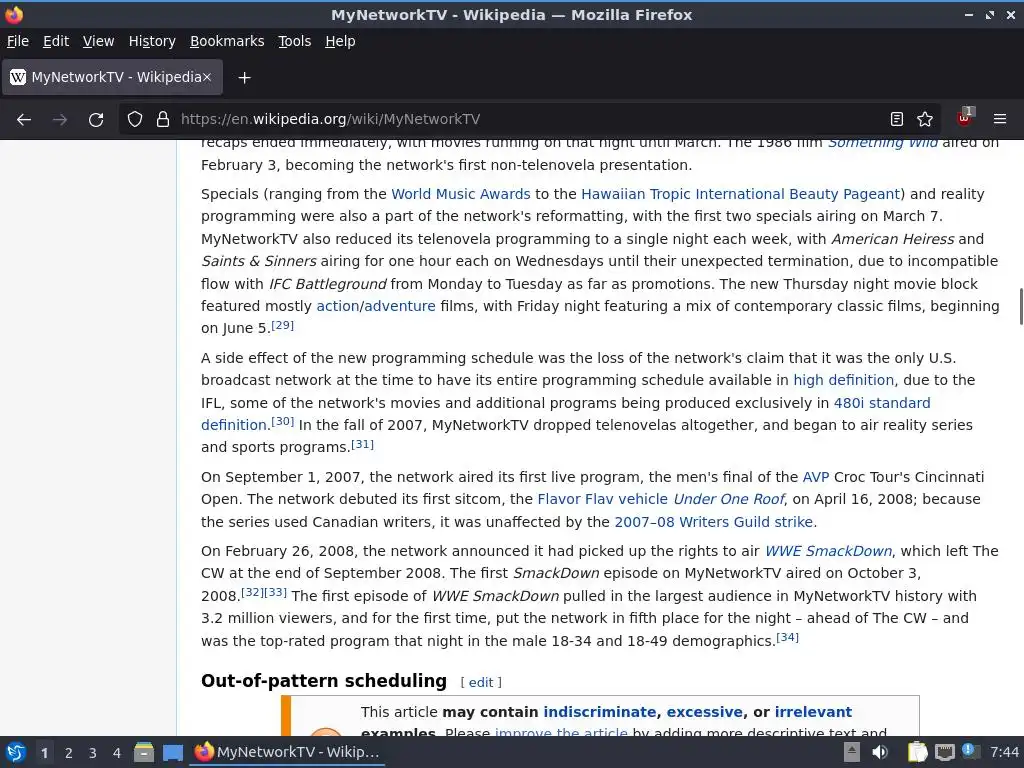Open the excessive link in notice box

coord(705,712)
